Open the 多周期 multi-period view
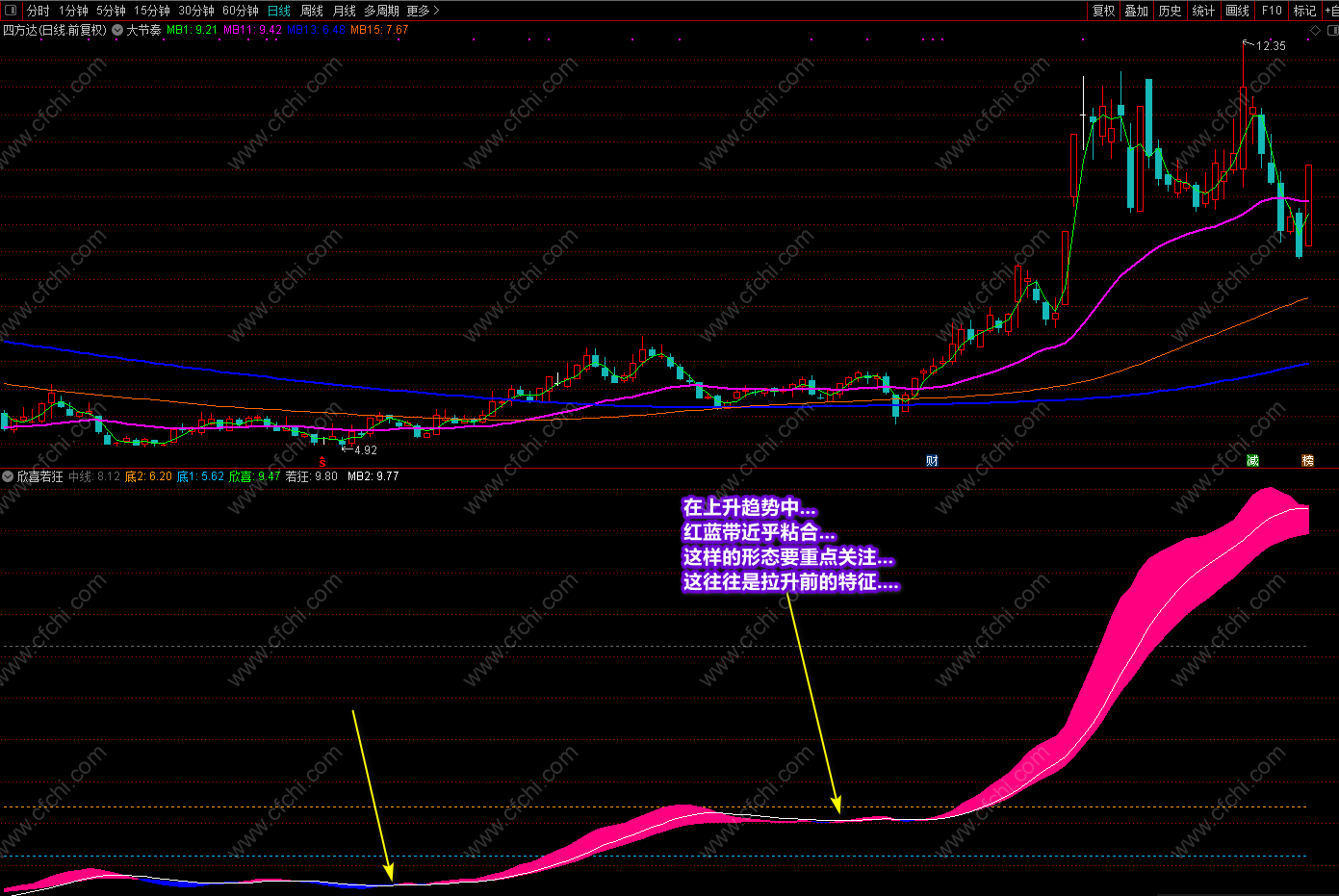The image size is (1339, 896). pos(381,11)
